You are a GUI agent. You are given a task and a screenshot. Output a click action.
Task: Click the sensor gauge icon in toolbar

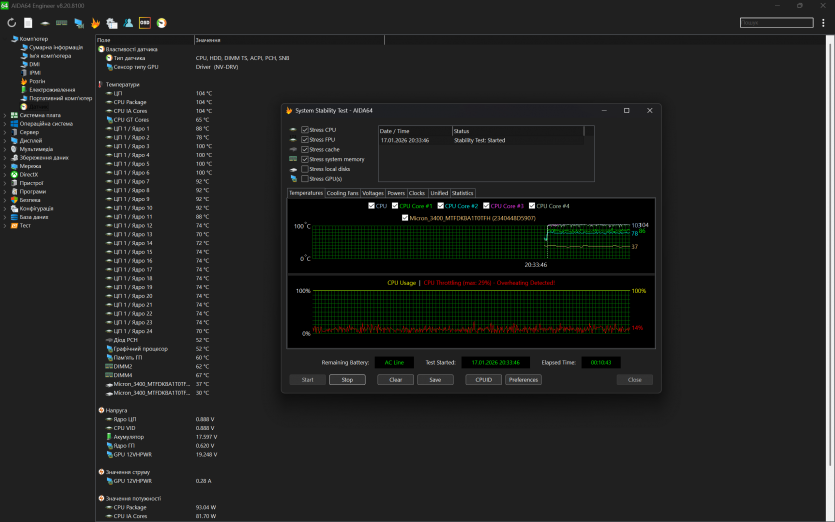click(x=162, y=22)
